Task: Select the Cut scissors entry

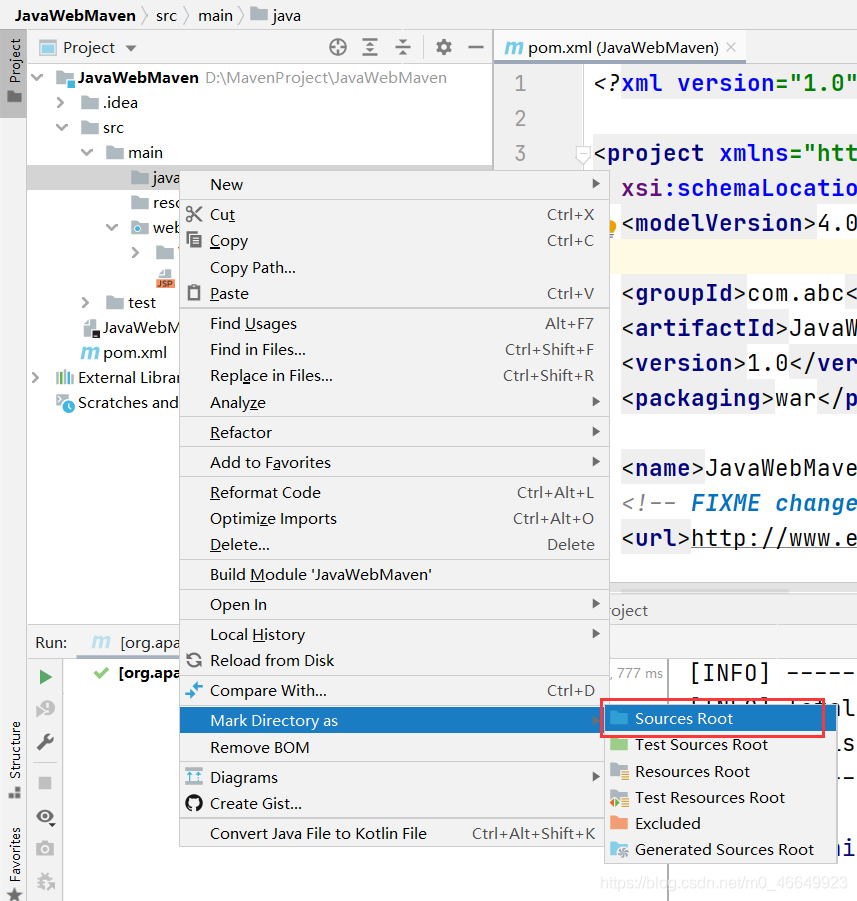Action: [394, 215]
